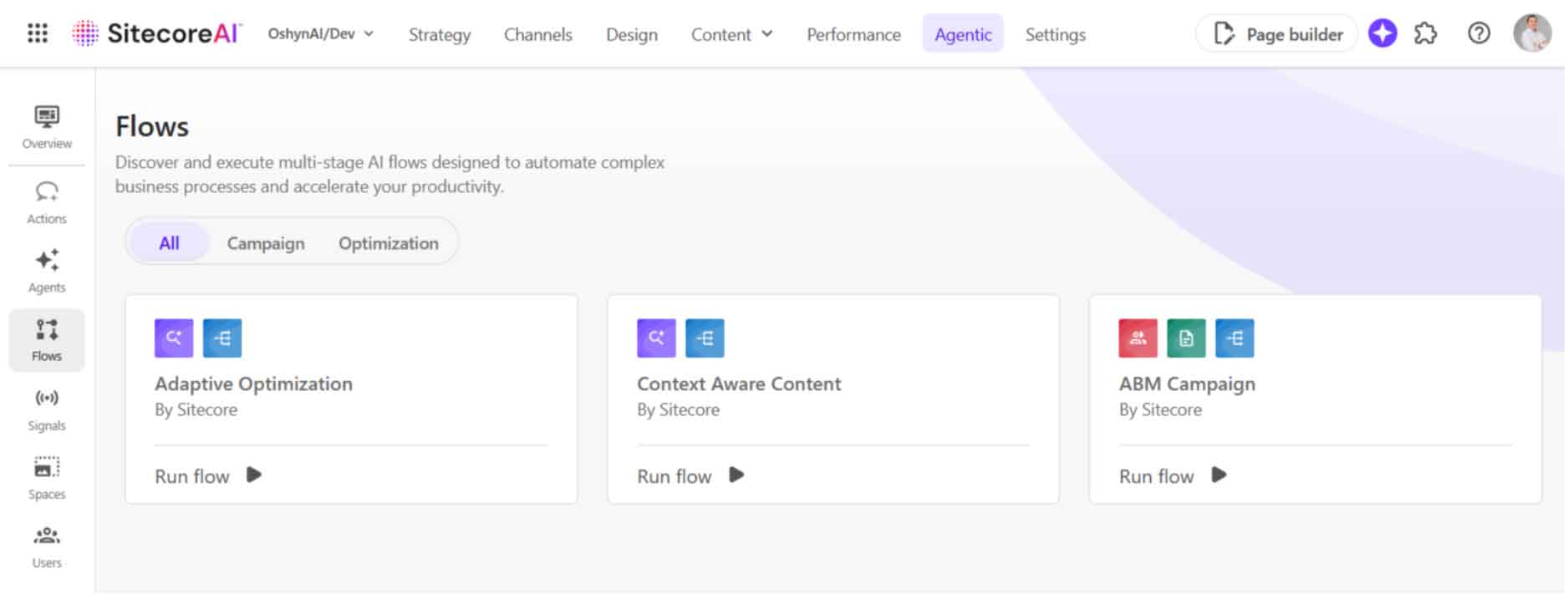Screen dimensions: 1568x600
Task: Click blue flow icon on Adaptive Optimization card
Action: (222, 338)
